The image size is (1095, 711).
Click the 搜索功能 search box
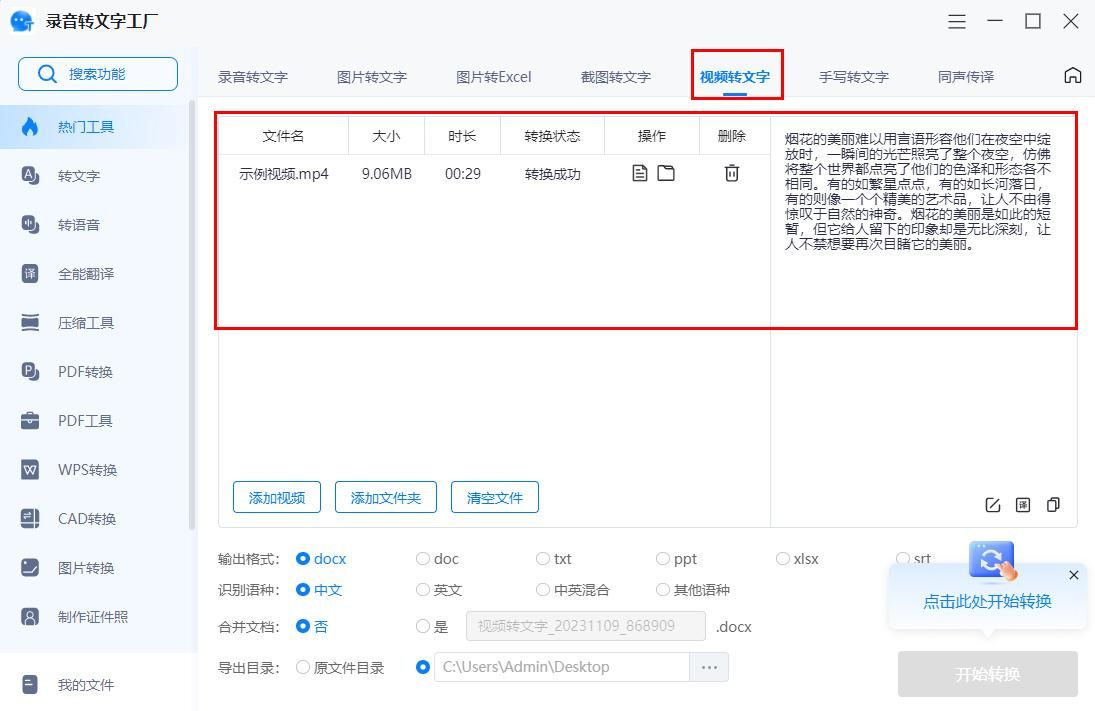(98, 74)
